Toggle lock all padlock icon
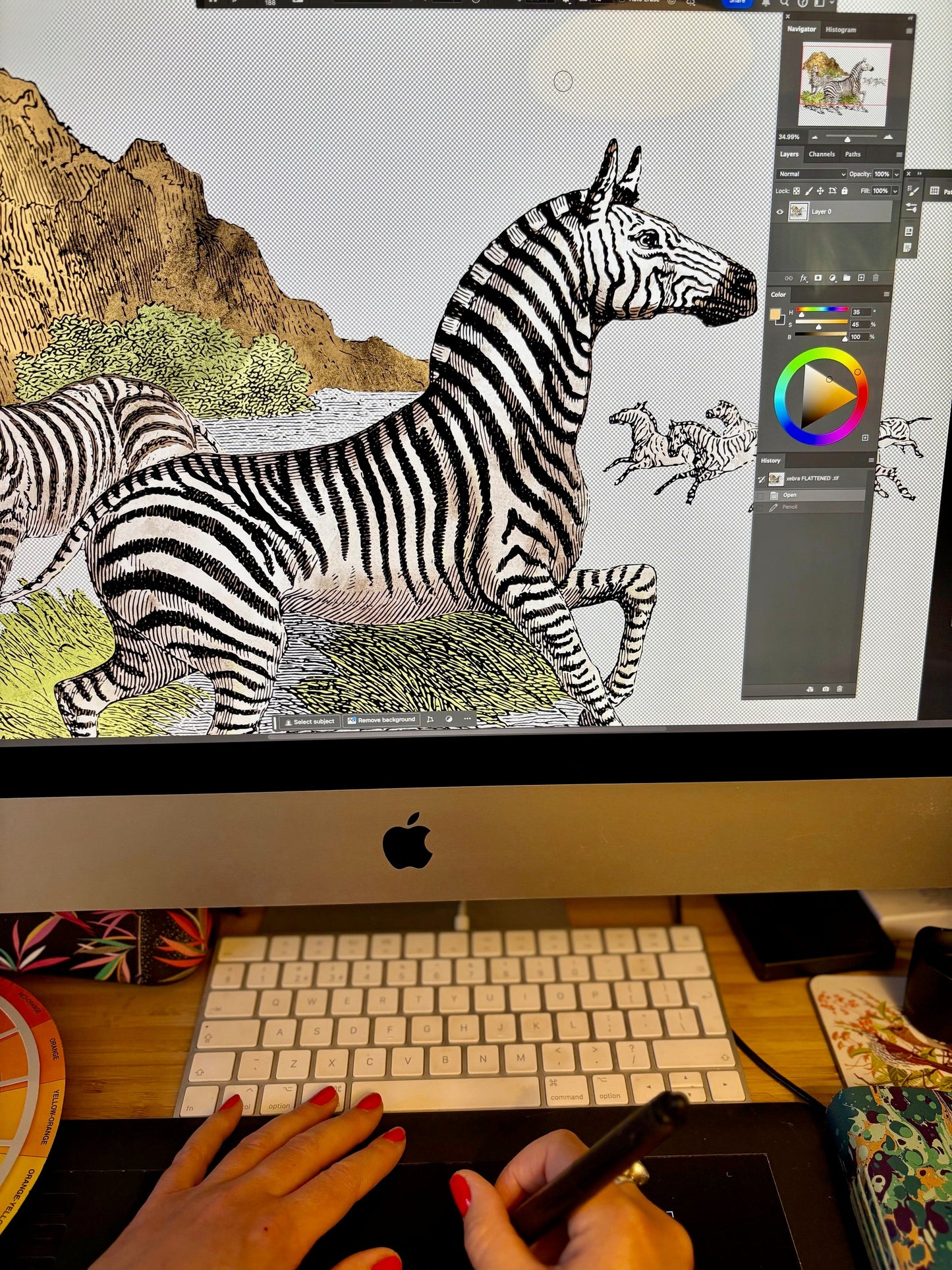 845,191
